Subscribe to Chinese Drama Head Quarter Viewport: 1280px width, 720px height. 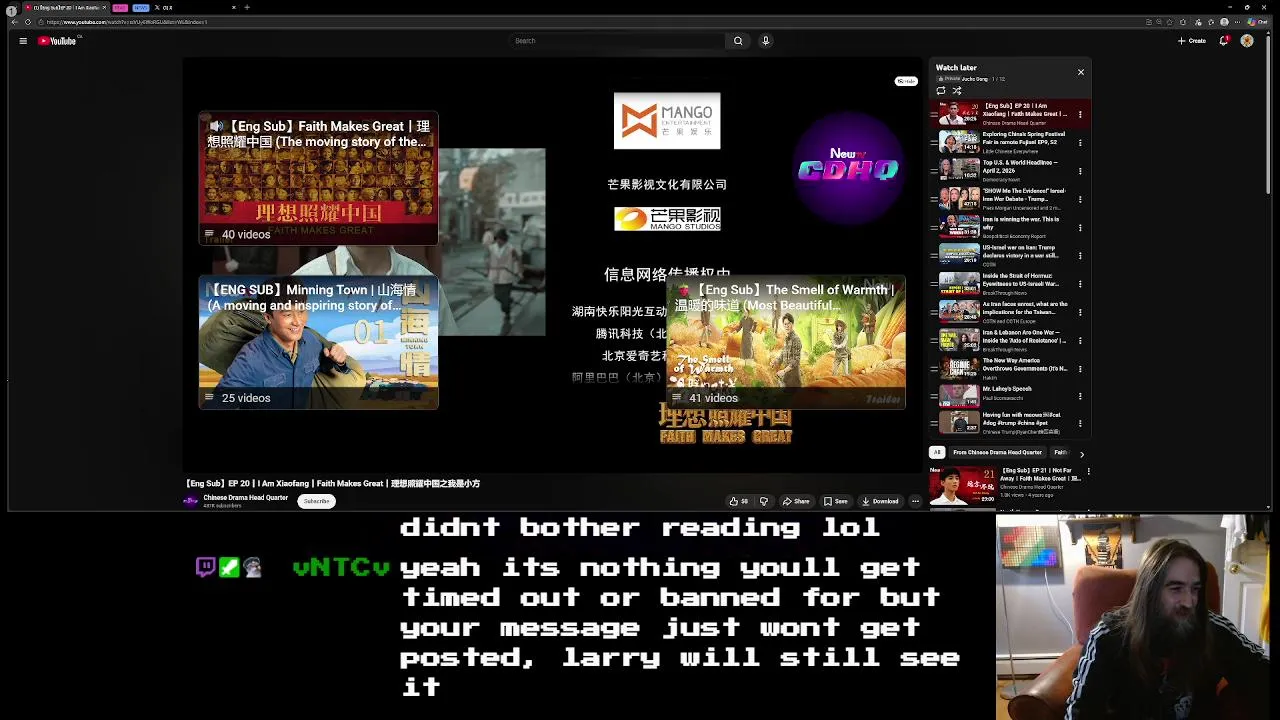316,501
